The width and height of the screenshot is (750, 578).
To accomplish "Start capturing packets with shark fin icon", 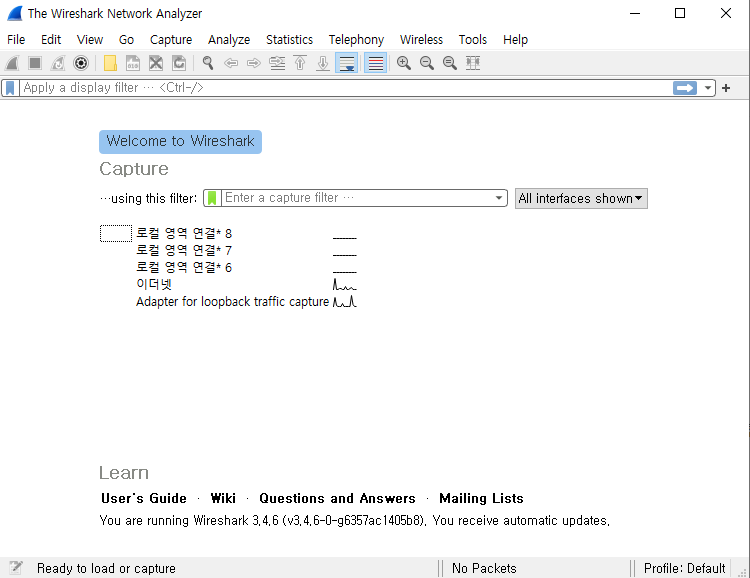I will (x=12, y=63).
